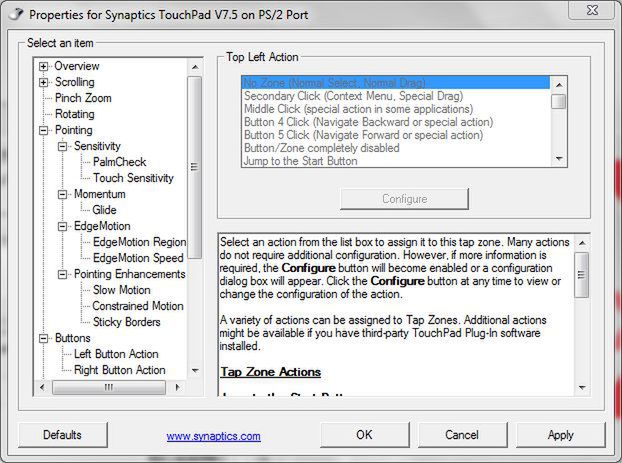Viewport: 622px width, 463px height.
Task: Click action list scrollbar thumb
Action: [559, 101]
